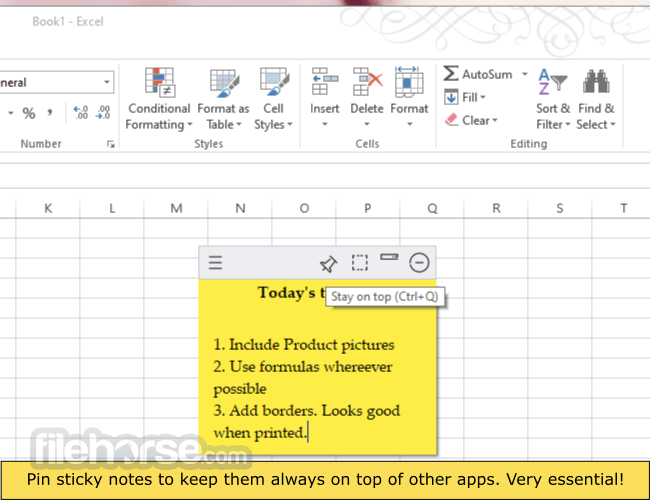
Task: Close sticky note with minus circle button
Action: (419, 263)
